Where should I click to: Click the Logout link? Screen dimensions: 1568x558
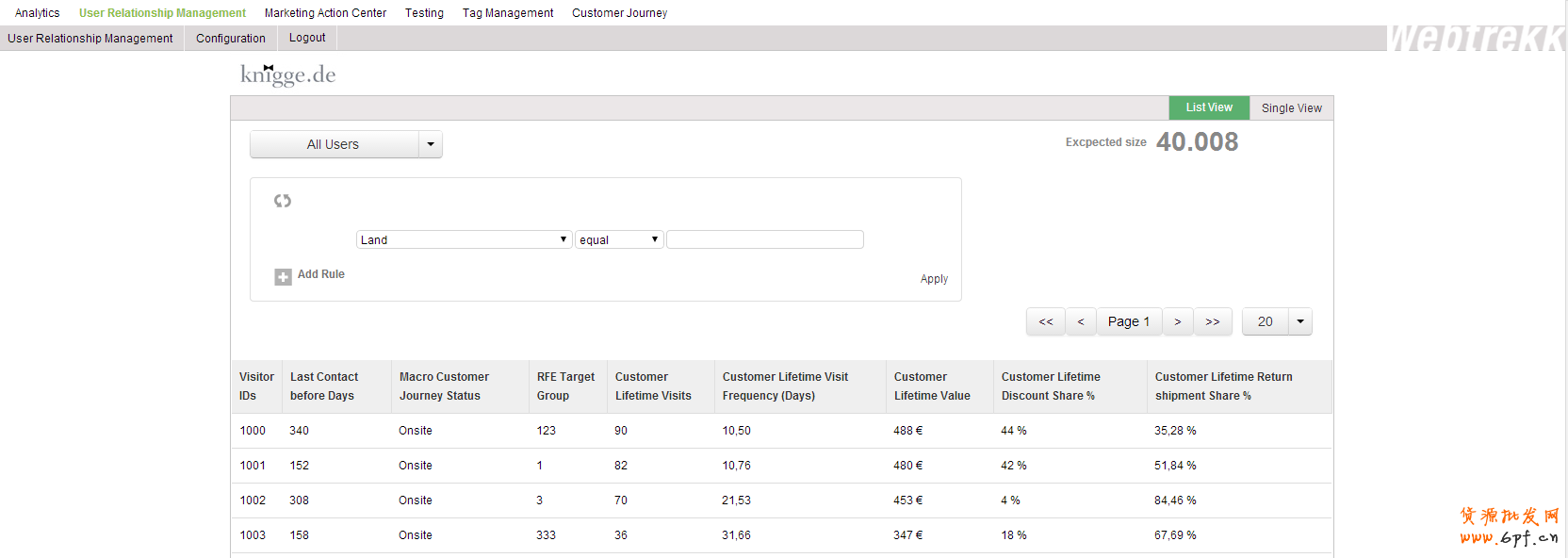coord(307,38)
